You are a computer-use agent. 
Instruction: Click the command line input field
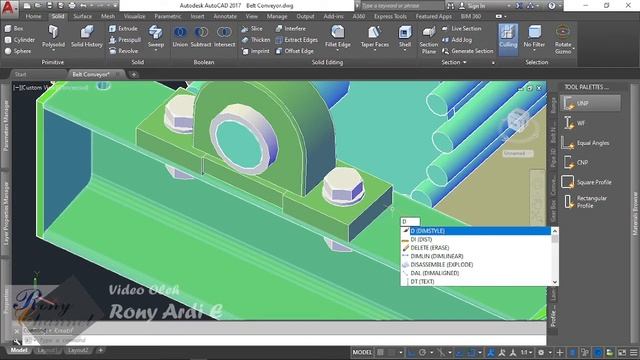pos(284,340)
